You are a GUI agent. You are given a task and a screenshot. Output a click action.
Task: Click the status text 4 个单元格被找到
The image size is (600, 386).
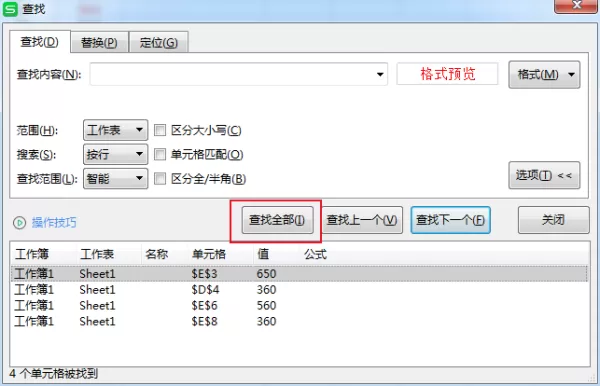pos(54,373)
